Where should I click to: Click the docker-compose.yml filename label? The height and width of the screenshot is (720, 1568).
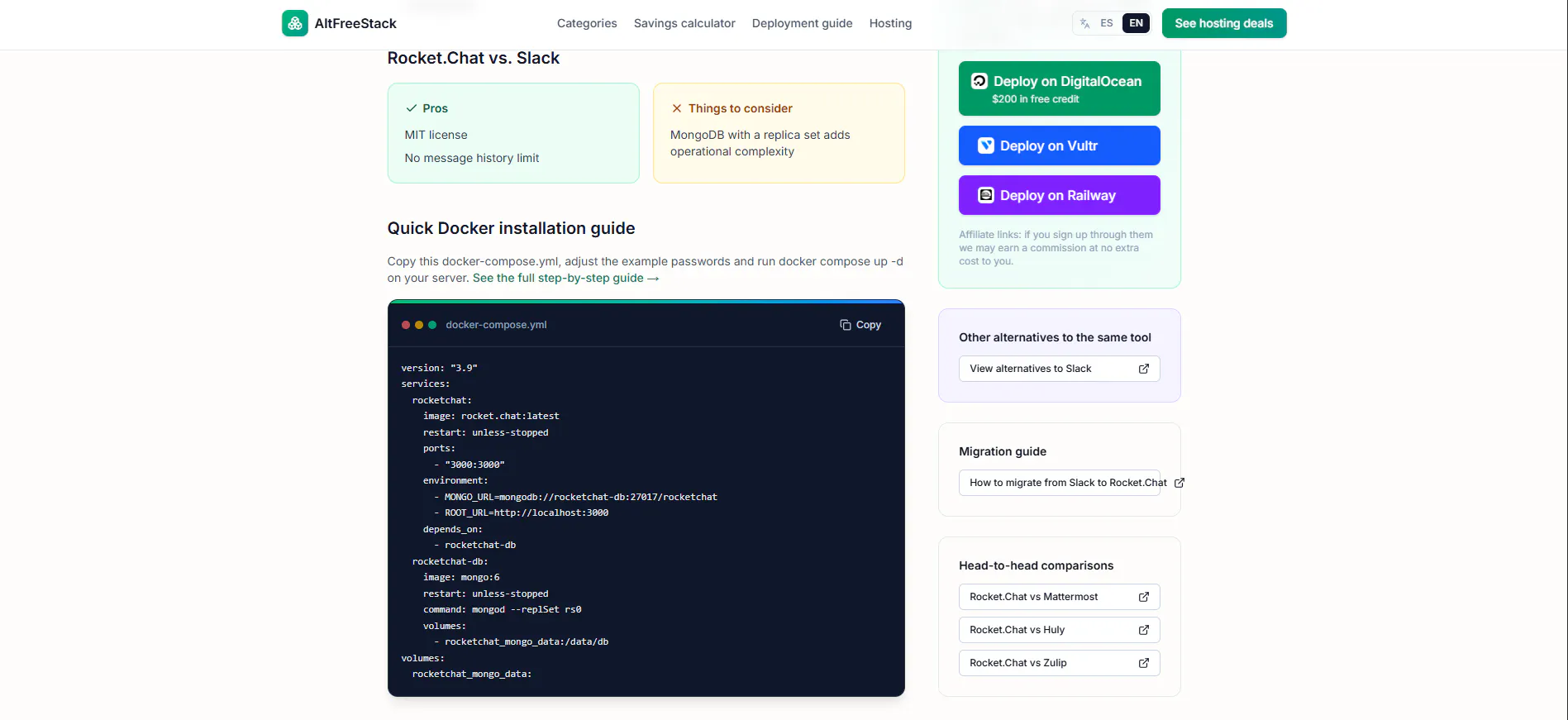pyautogui.click(x=496, y=325)
